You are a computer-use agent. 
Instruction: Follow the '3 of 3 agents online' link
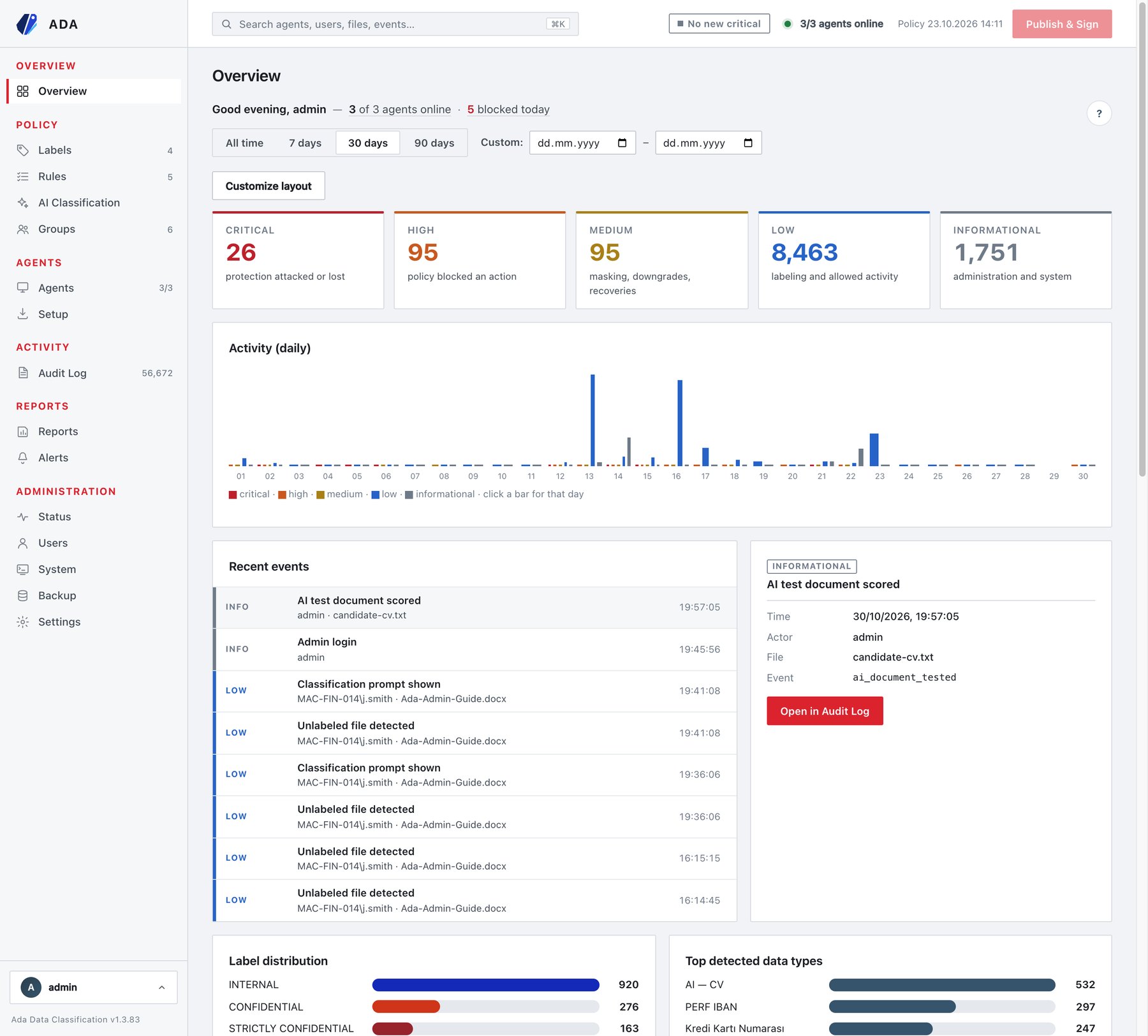400,110
